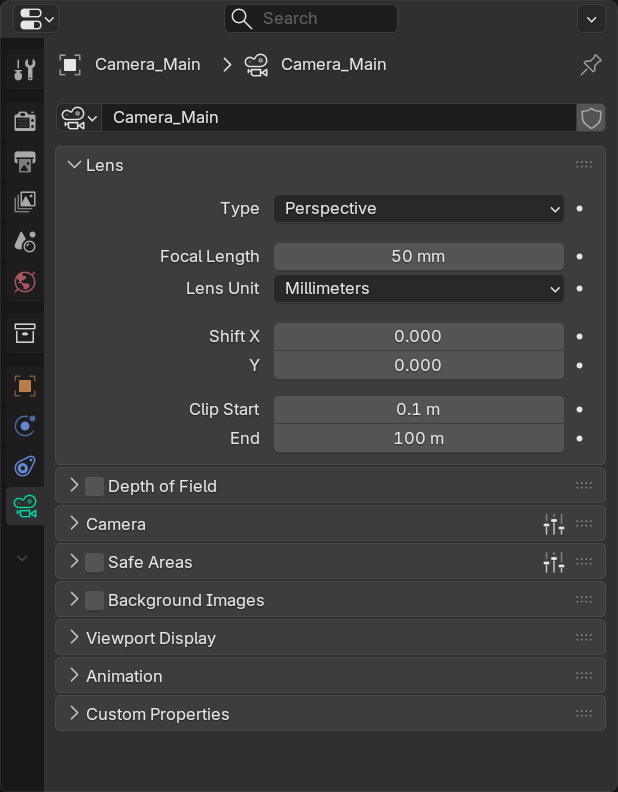Open the Tool properties tab
The image size is (618, 792).
(x=25, y=70)
